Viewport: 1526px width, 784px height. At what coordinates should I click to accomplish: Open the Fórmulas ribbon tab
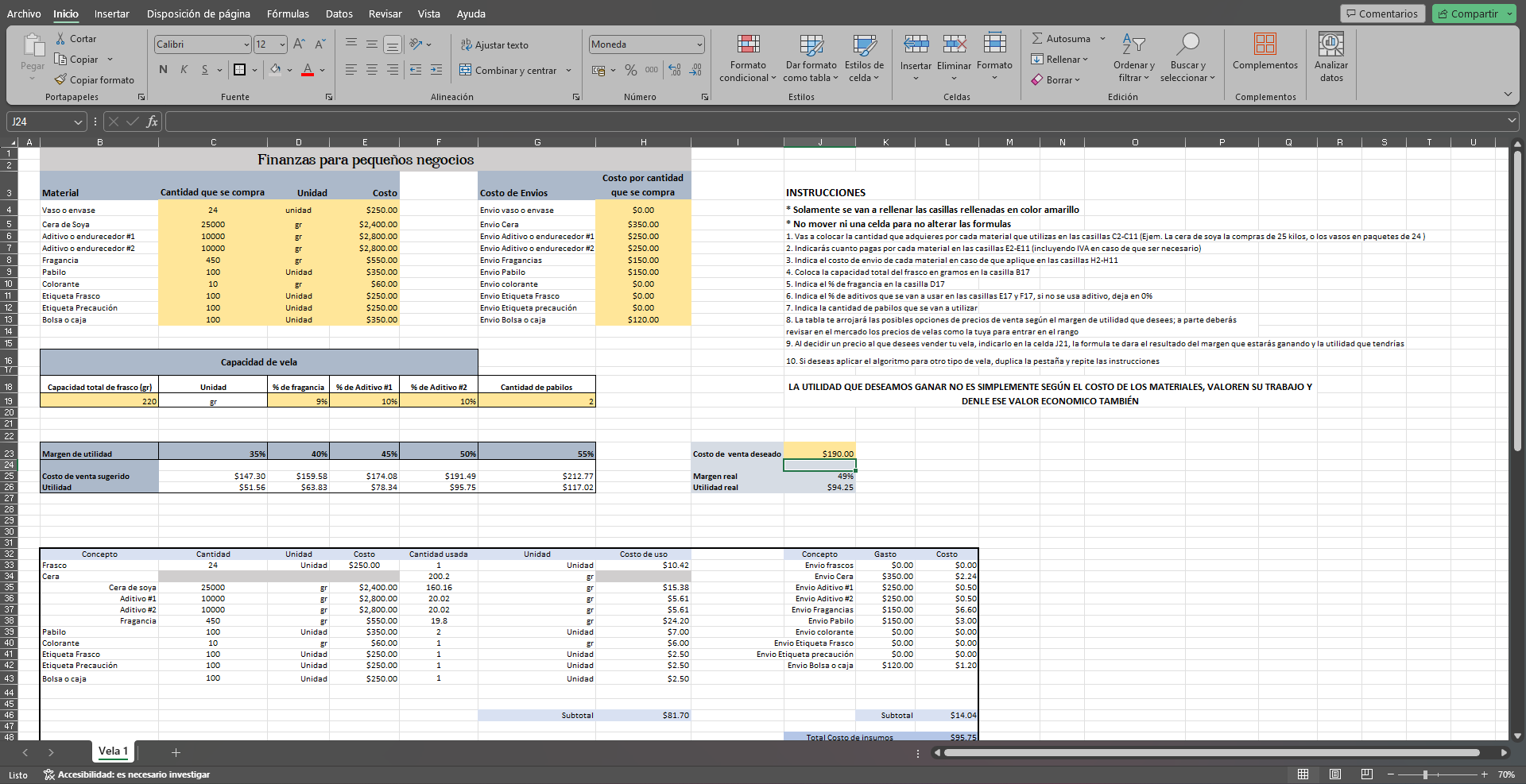[288, 14]
